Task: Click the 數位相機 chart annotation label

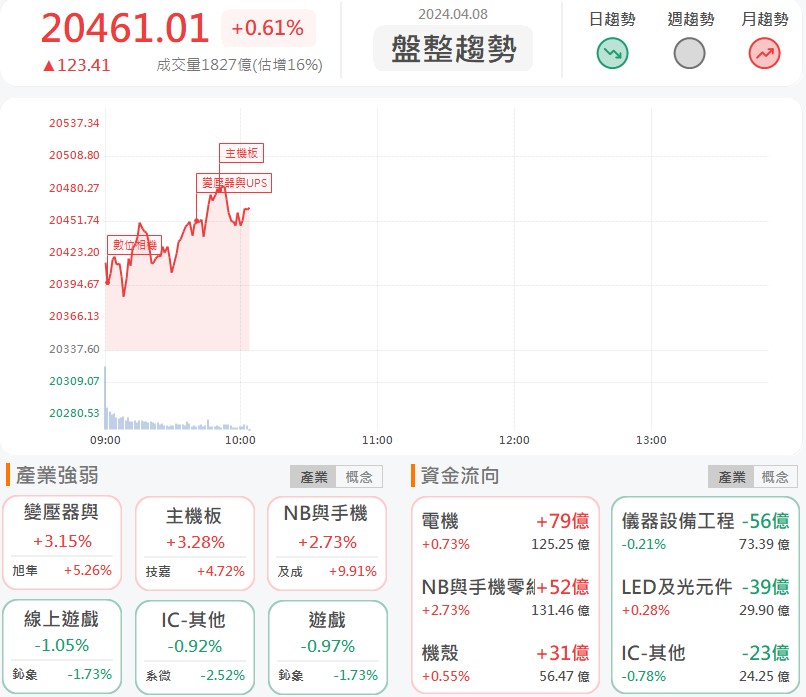Action: pos(135,245)
